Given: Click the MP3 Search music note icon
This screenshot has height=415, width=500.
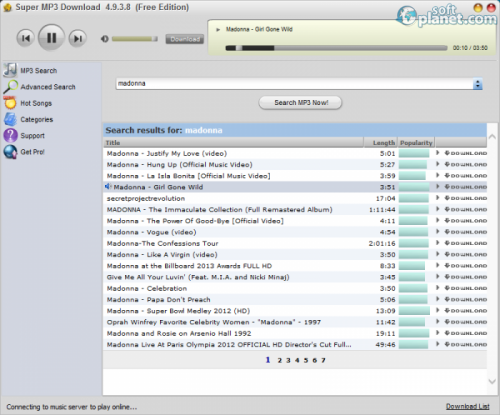Looking at the screenshot, I should point(10,70).
